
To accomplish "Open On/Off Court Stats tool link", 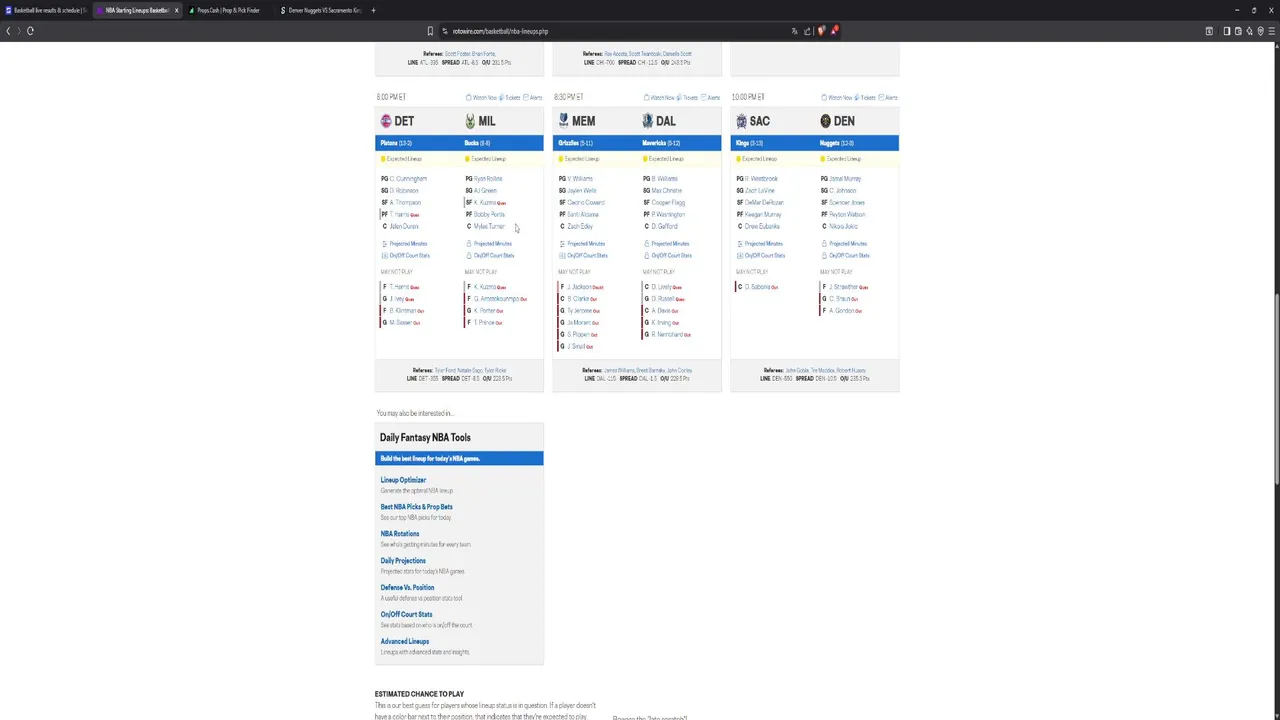I will point(406,615).
